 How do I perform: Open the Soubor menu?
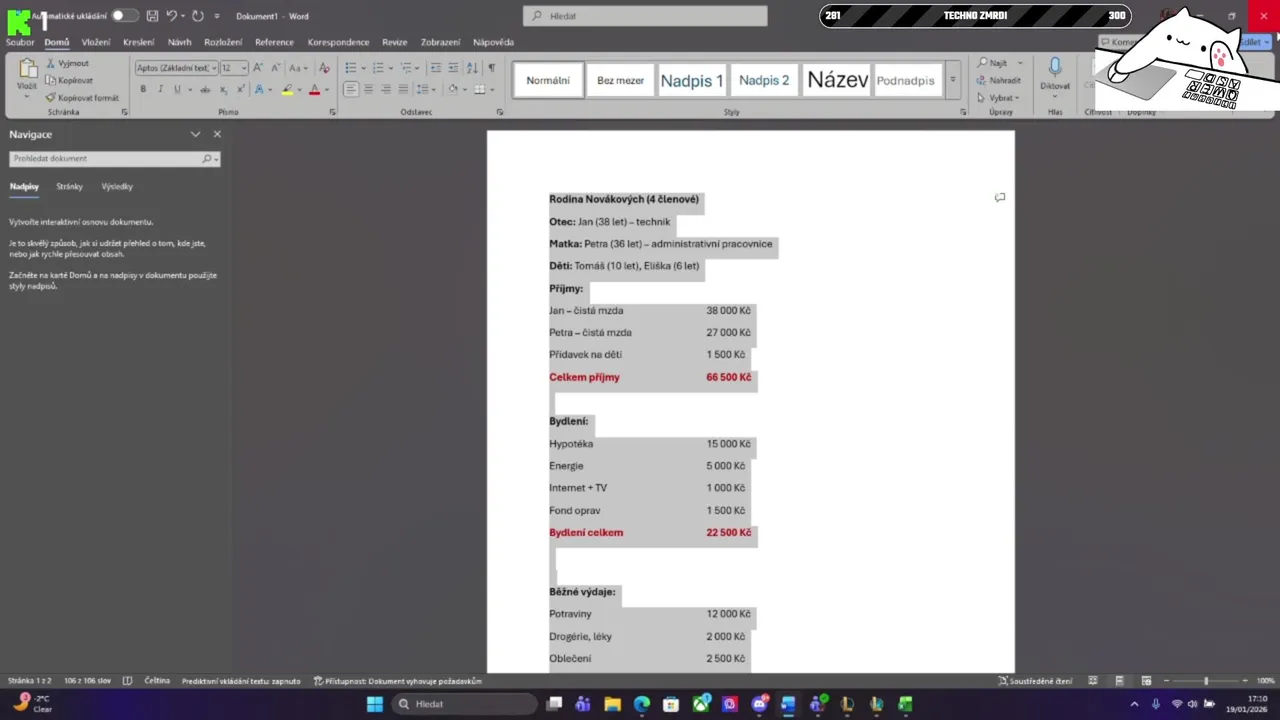[x=20, y=42]
